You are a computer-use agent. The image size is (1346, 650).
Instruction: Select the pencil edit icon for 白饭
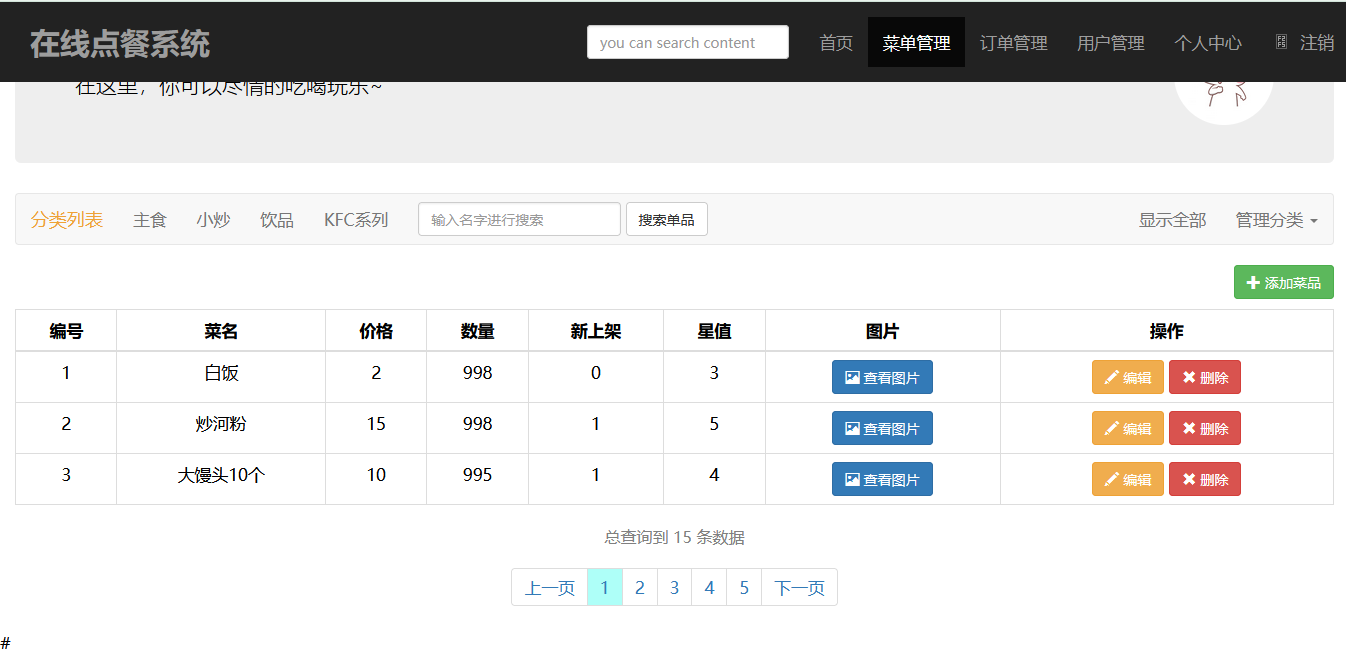pyautogui.click(x=1112, y=377)
